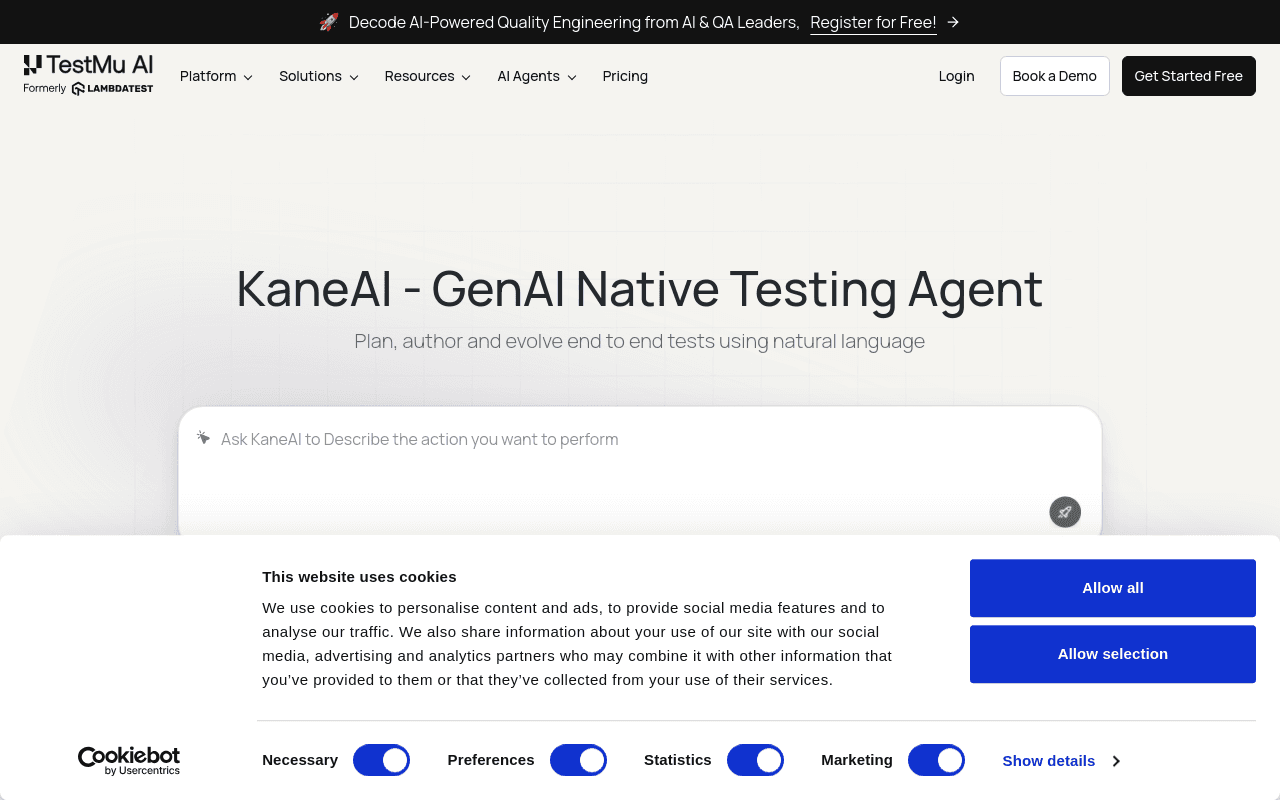The width and height of the screenshot is (1280, 800).
Task: Toggle the Preferences cookie switch
Action: pyautogui.click(x=578, y=760)
